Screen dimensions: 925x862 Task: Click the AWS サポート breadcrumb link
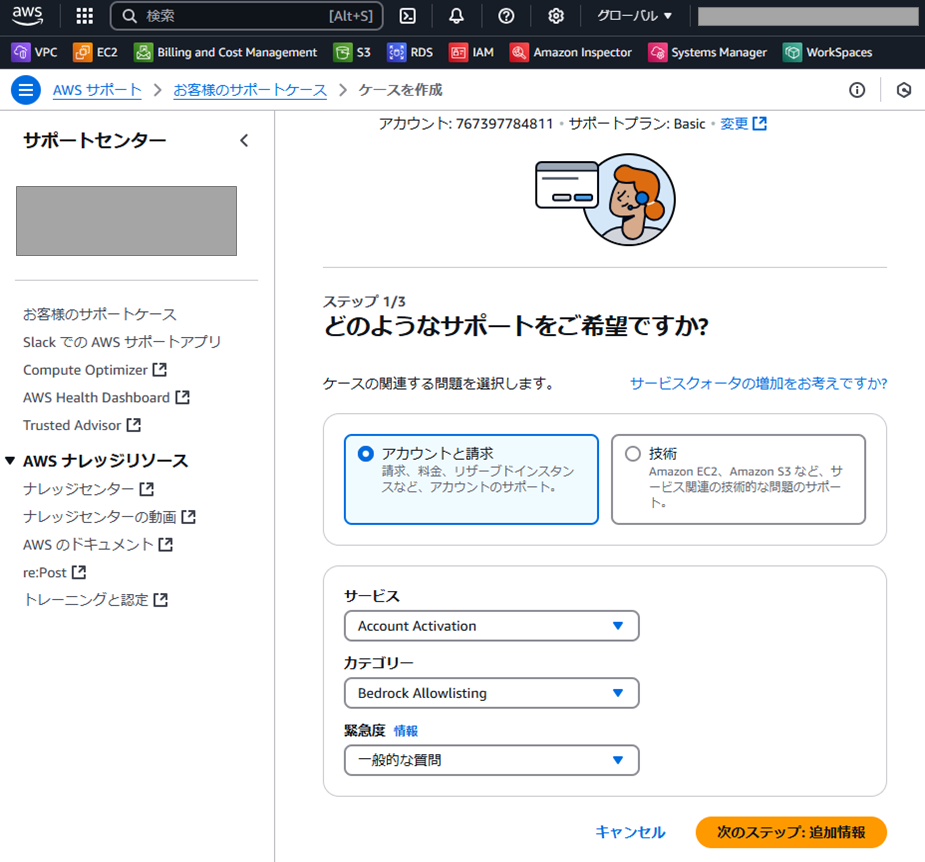coord(97,90)
